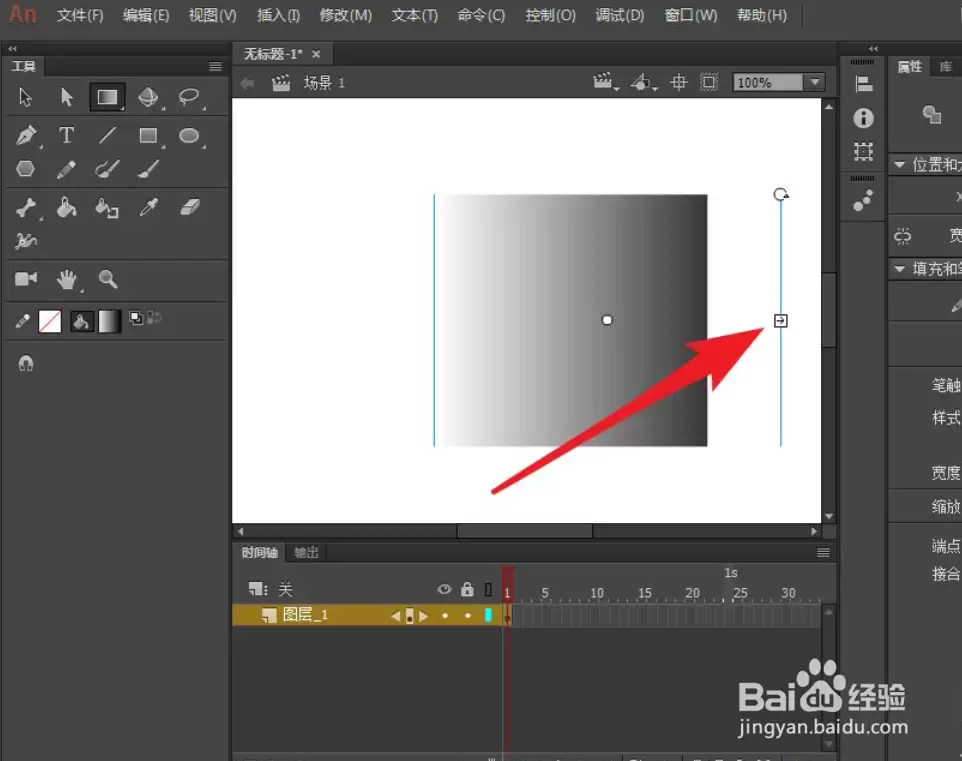Click the fill paint bucket icon beside gradient swatch
The image size is (962, 761).
(x=81, y=321)
